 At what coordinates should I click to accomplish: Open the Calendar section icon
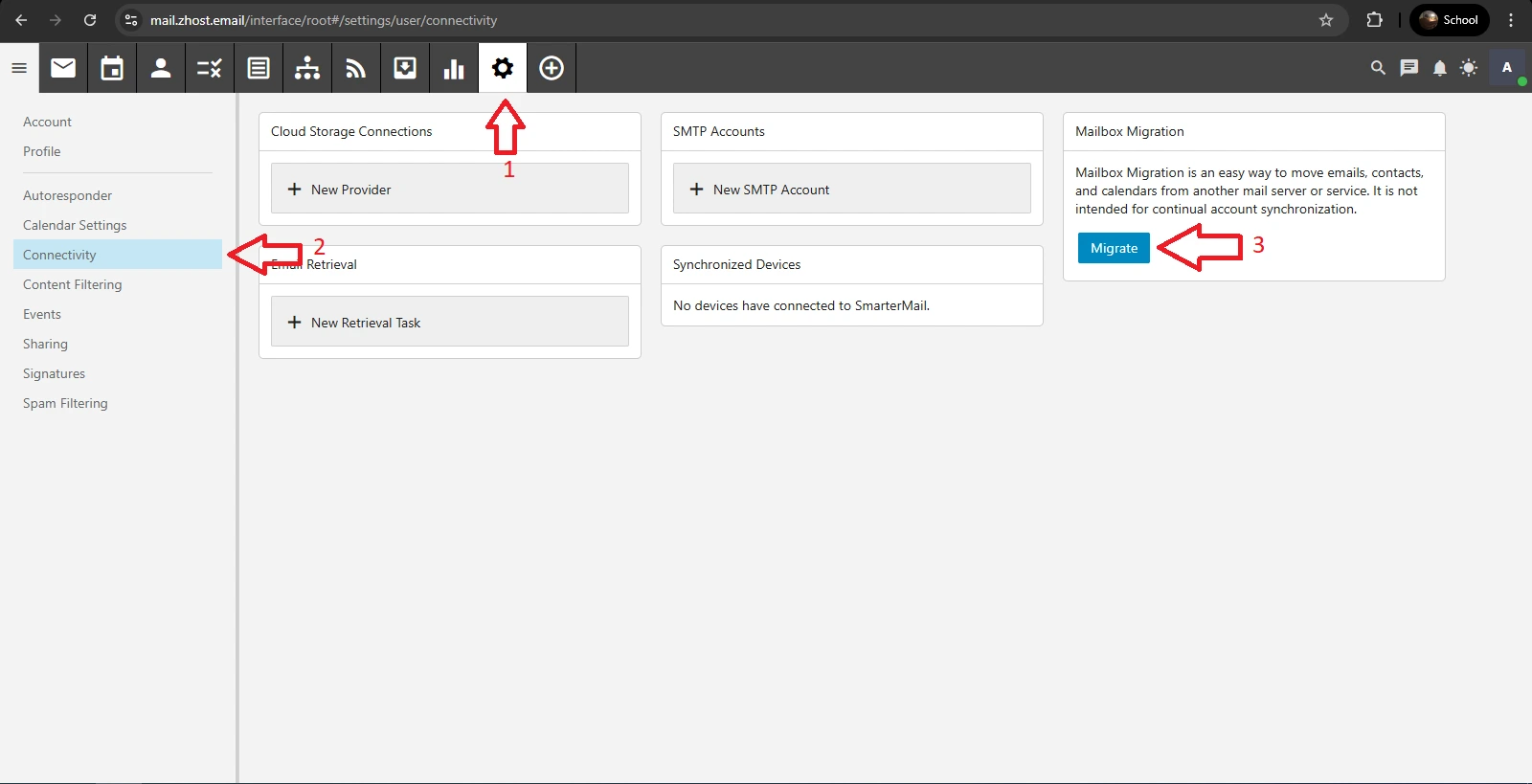point(112,68)
